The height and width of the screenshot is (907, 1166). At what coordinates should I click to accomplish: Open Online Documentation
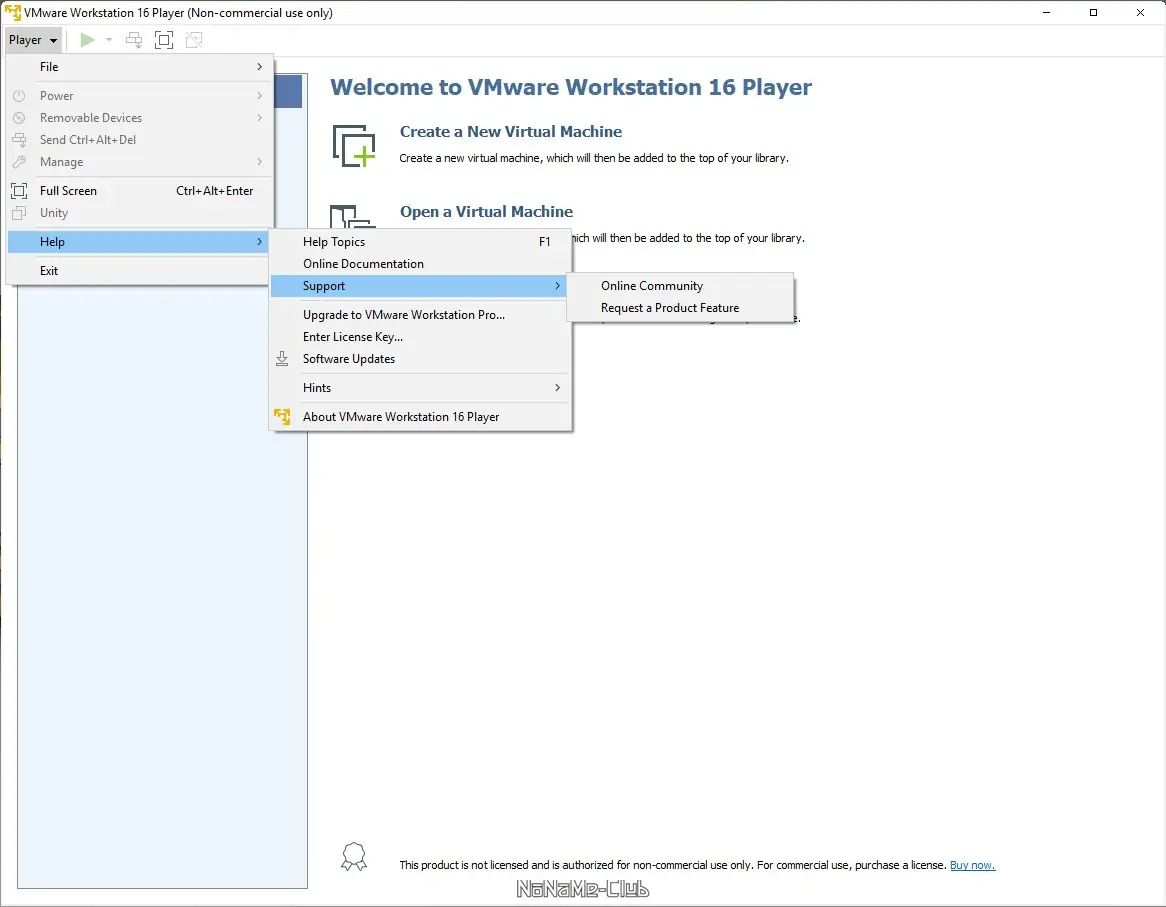tap(421, 264)
